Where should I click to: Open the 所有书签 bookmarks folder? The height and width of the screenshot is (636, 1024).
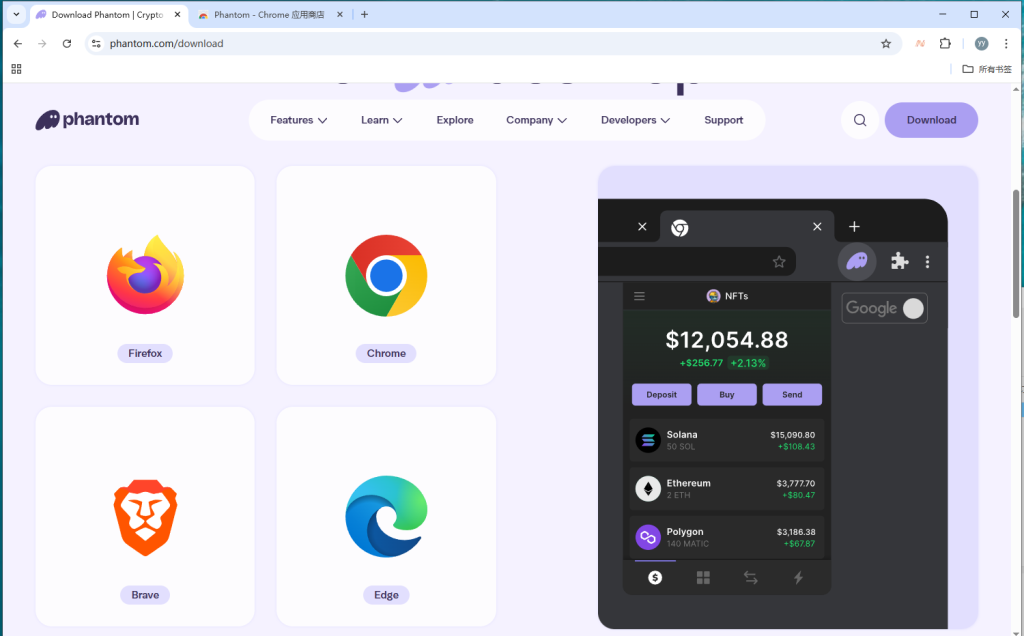(x=987, y=69)
